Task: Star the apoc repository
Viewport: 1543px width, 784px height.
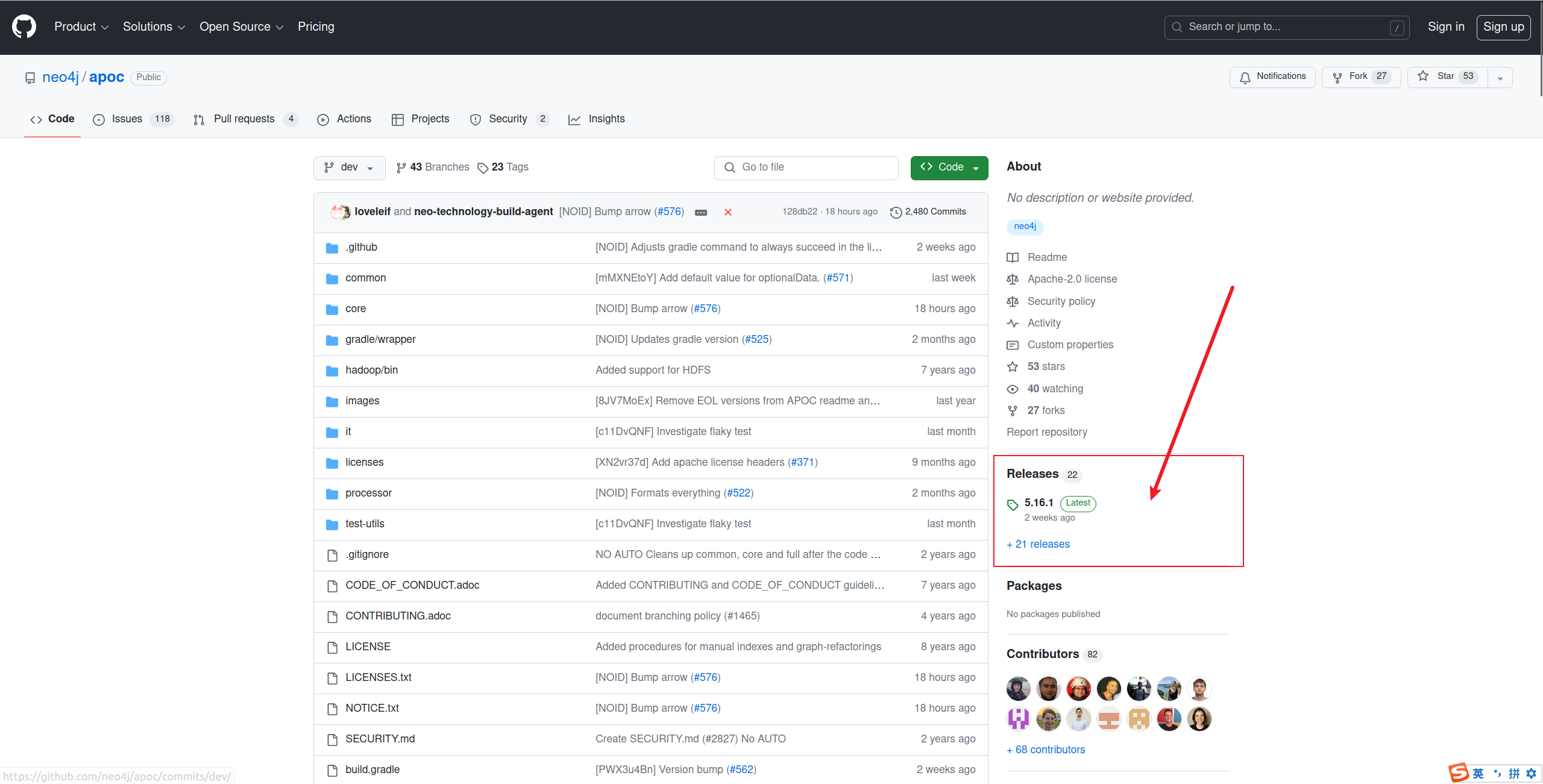Action: [1447, 77]
